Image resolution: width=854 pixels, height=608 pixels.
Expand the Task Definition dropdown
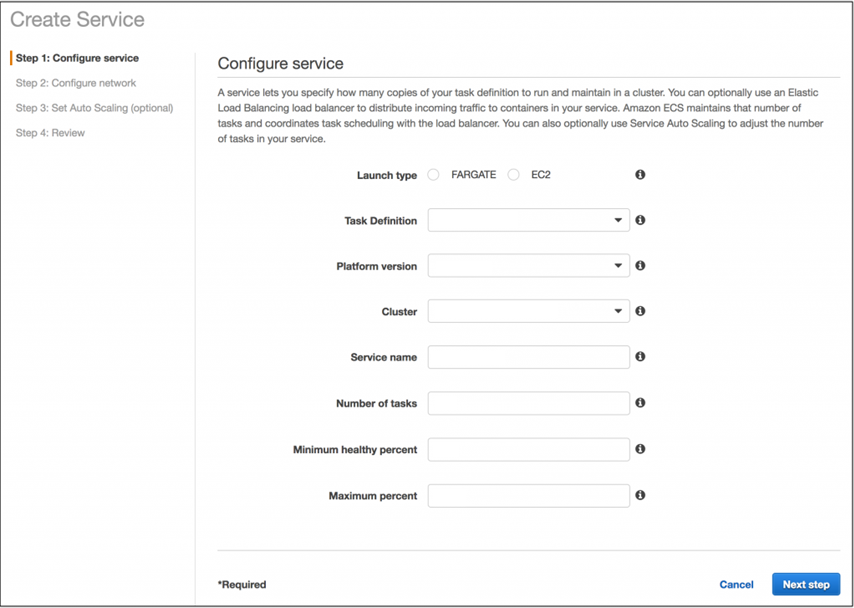tap(528, 220)
